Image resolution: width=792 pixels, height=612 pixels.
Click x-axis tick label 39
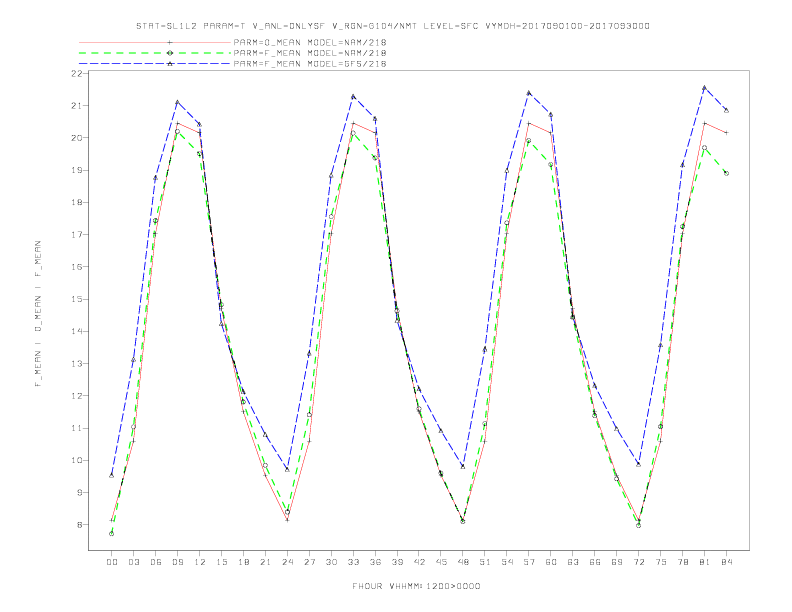[397, 562]
